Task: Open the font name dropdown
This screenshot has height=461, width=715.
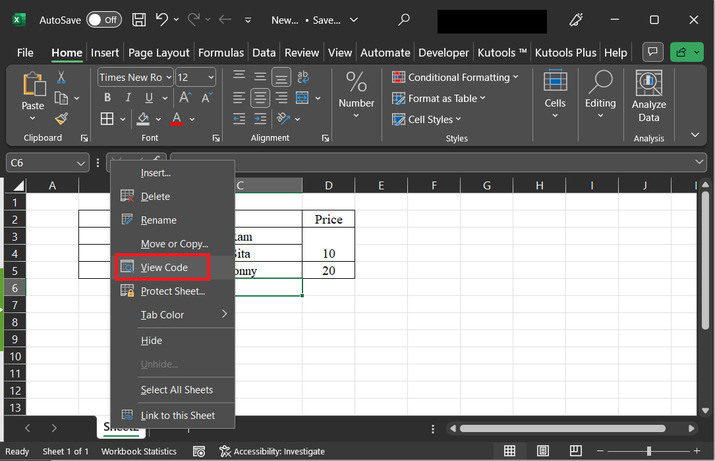Action: (x=168, y=77)
